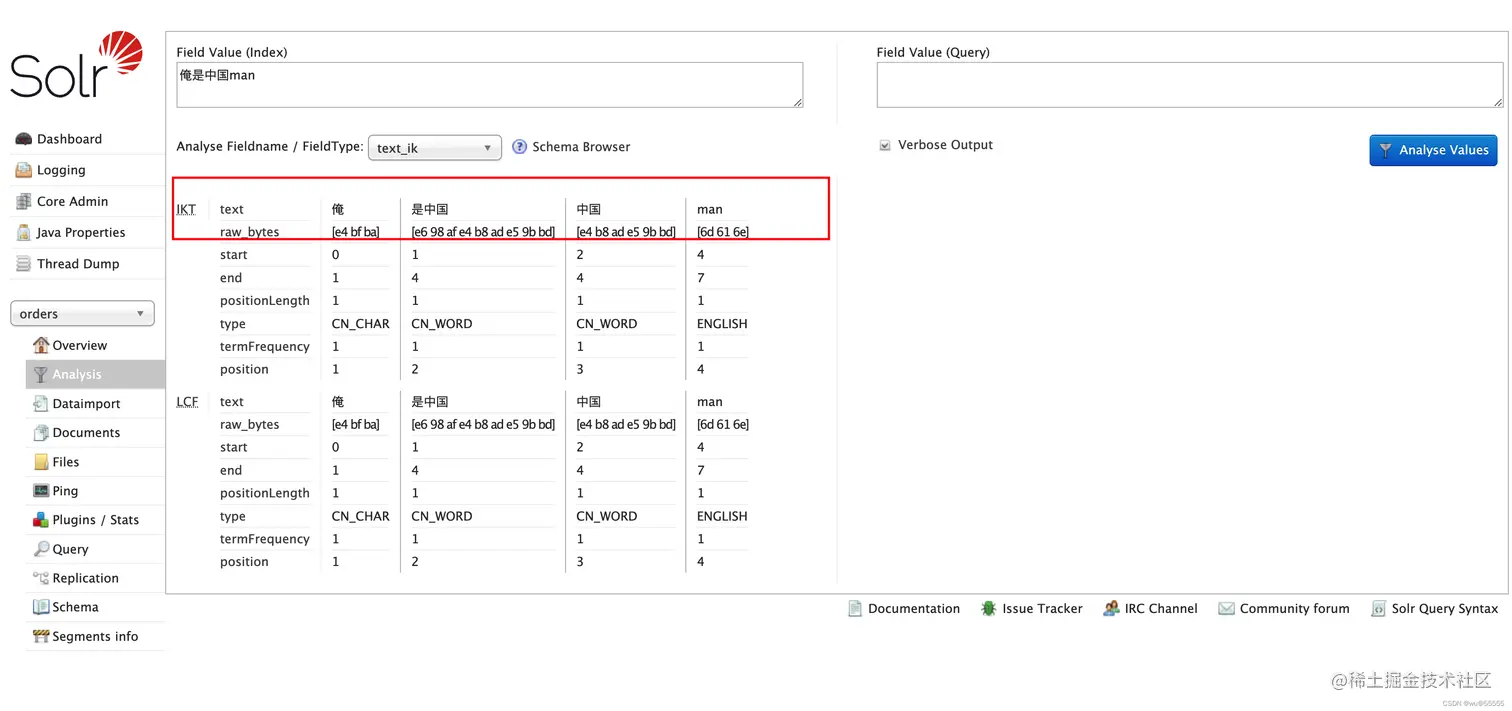Click the Issue Tracker bug icon

coord(988,608)
